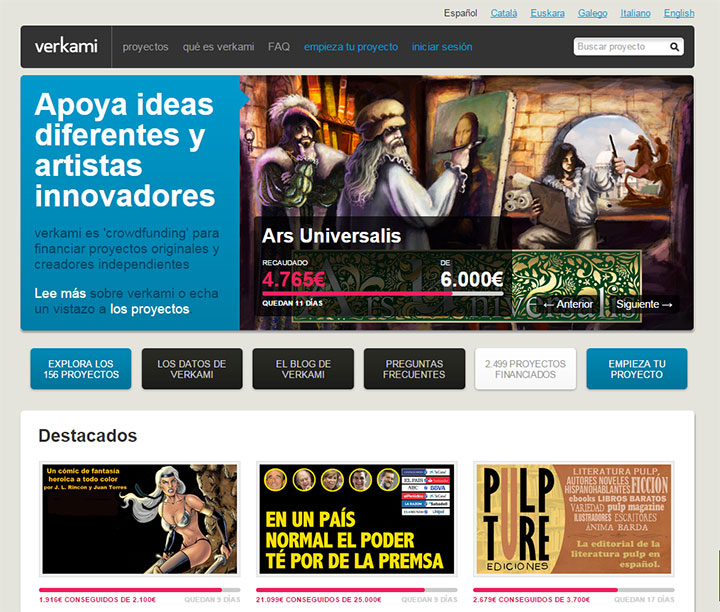Click the verkami logo
720x612 pixels.
click(x=66, y=47)
